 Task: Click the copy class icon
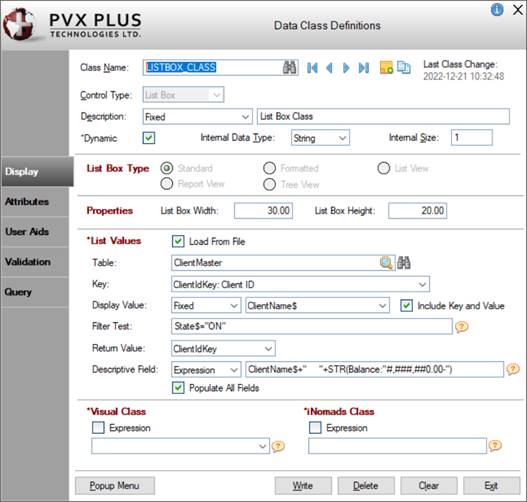click(404, 68)
